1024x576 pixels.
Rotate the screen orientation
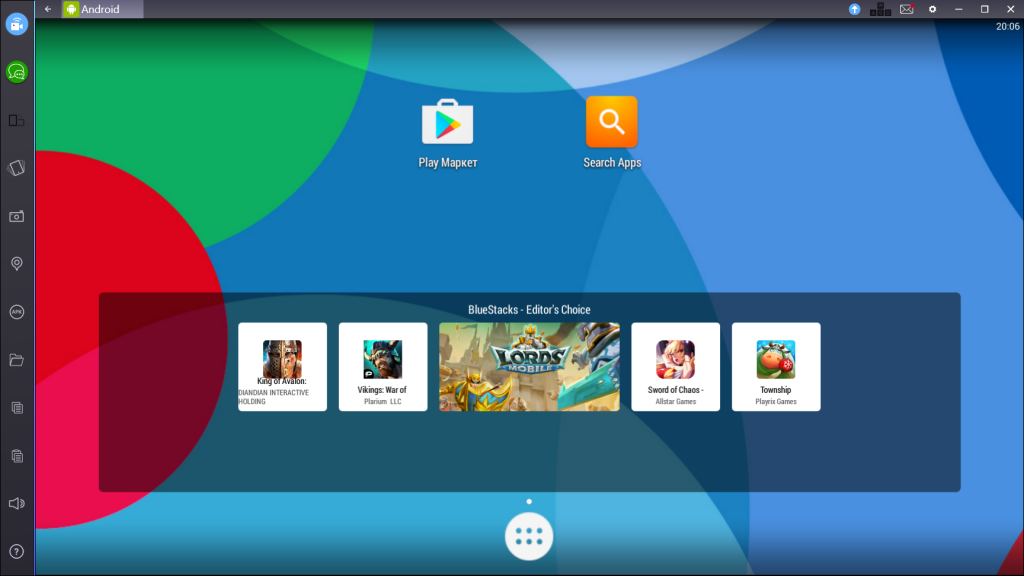click(15, 119)
